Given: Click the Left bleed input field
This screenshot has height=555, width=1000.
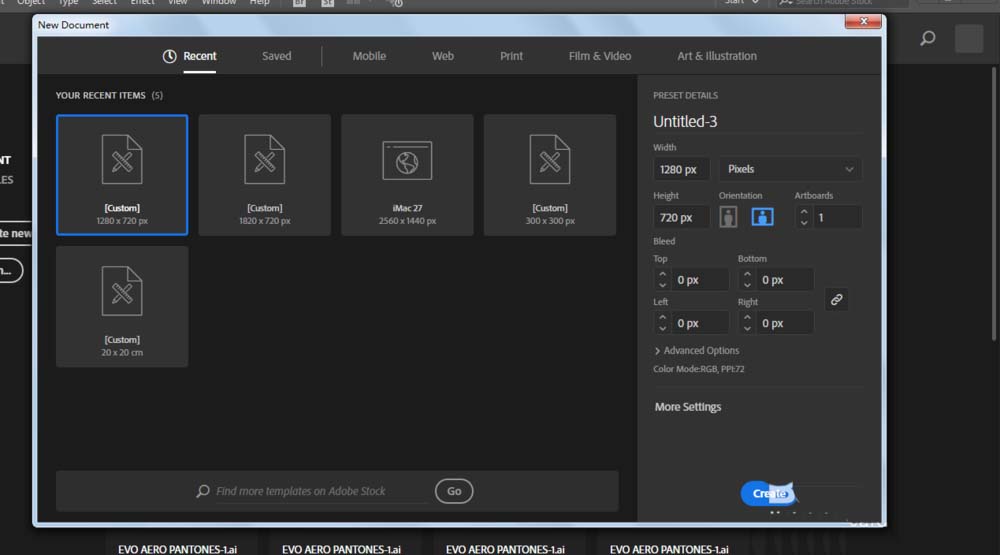Looking at the screenshot, I should 700,323.
